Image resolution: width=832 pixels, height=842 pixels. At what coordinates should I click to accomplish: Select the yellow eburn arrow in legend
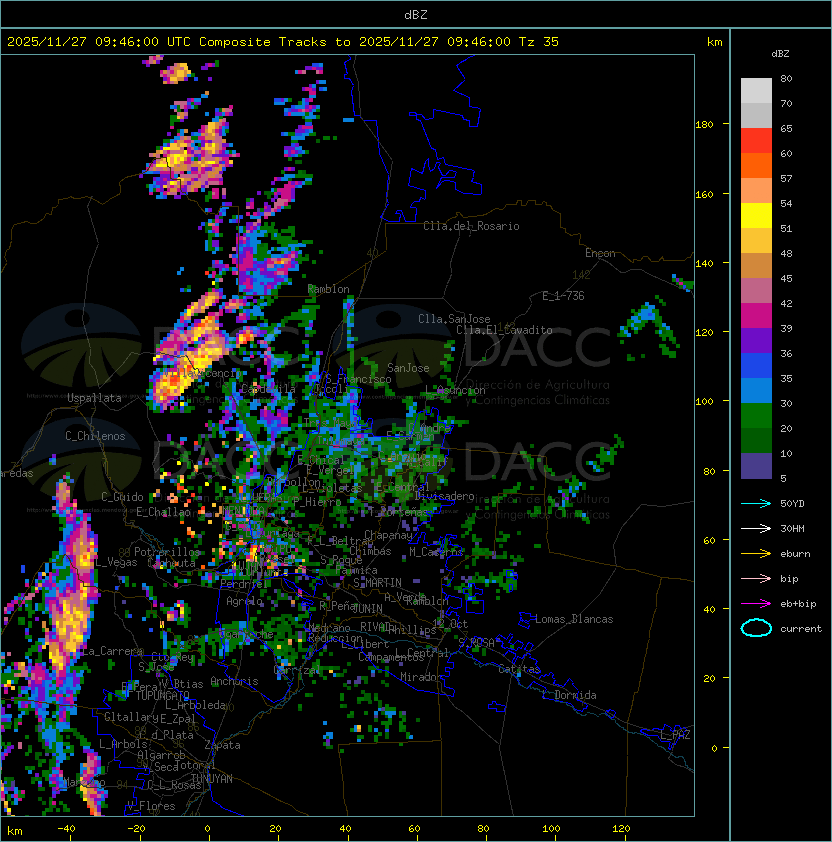coord(756,554)
